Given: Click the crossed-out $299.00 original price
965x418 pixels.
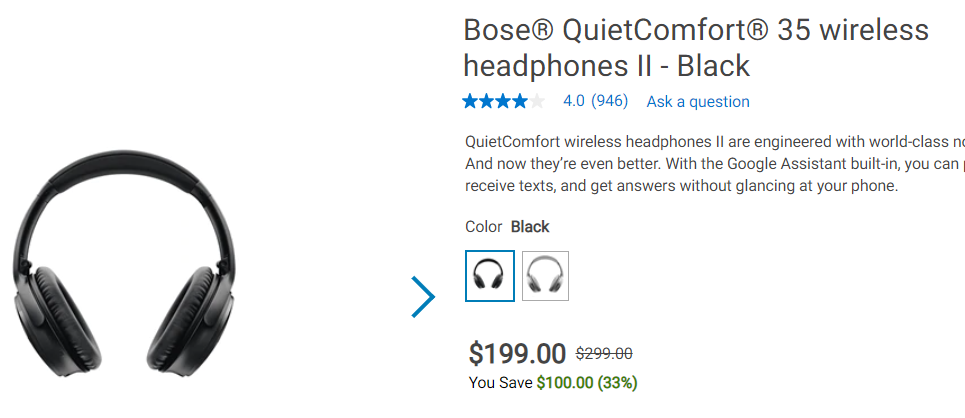Looking at the screenshot, I should coord(604,354).
